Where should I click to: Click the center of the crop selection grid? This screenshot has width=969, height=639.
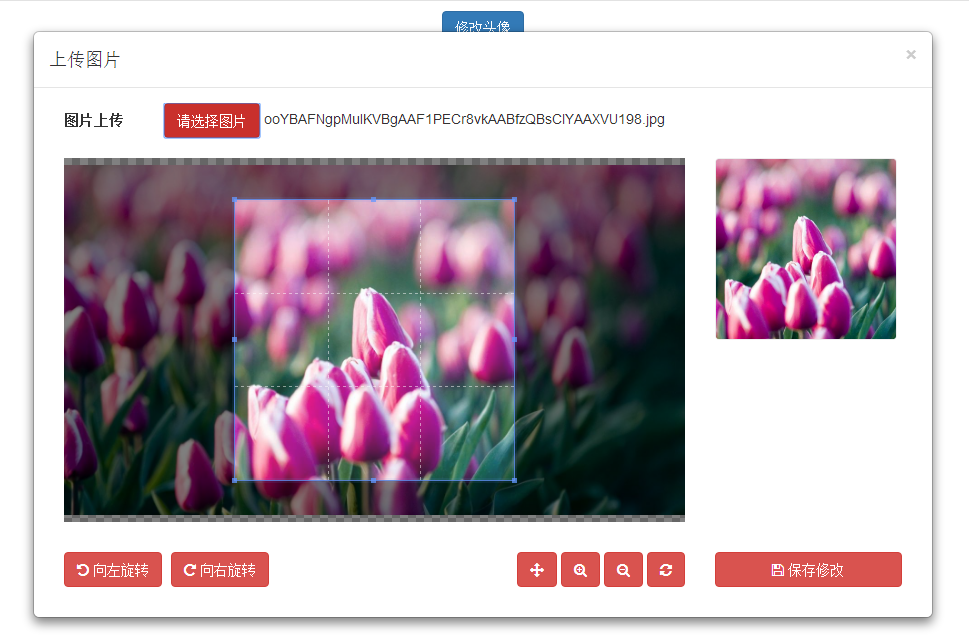[374, 340]
